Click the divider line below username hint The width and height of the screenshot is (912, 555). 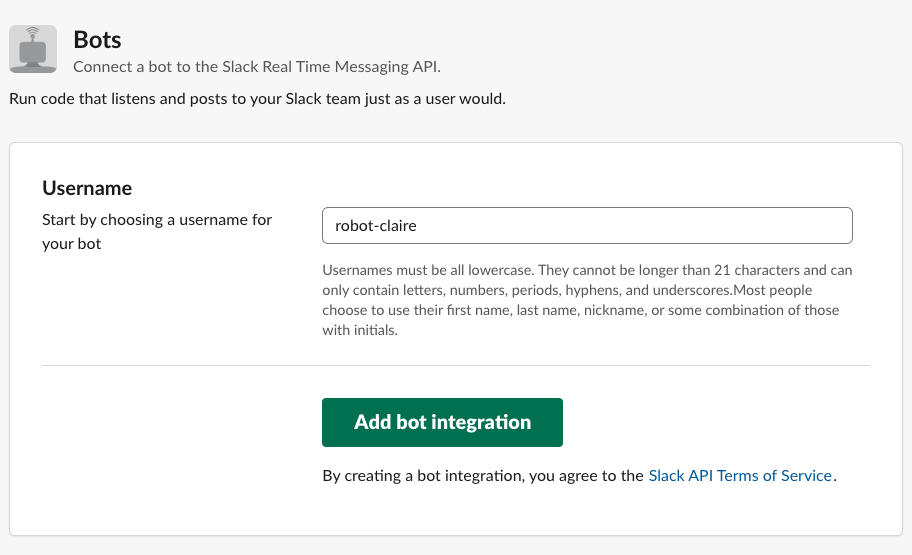coord(456,365)
